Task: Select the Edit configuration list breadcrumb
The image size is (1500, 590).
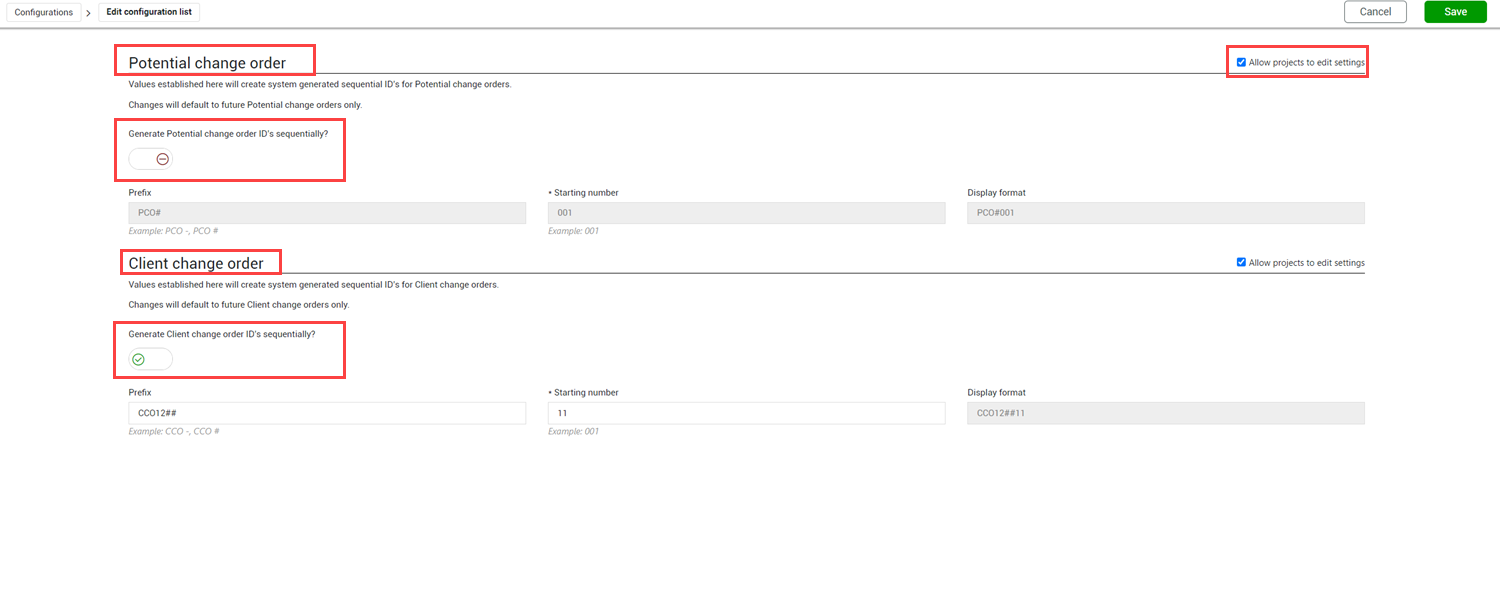Action: pyautogui.click(x=149, y=12)
